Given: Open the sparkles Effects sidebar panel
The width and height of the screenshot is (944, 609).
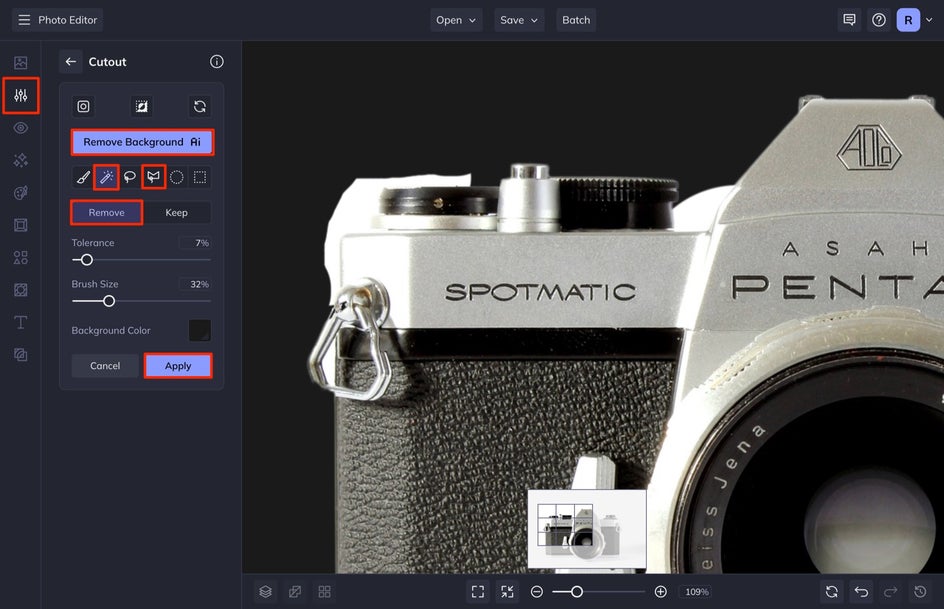Looking at the screenshot, I should point(20,160).
